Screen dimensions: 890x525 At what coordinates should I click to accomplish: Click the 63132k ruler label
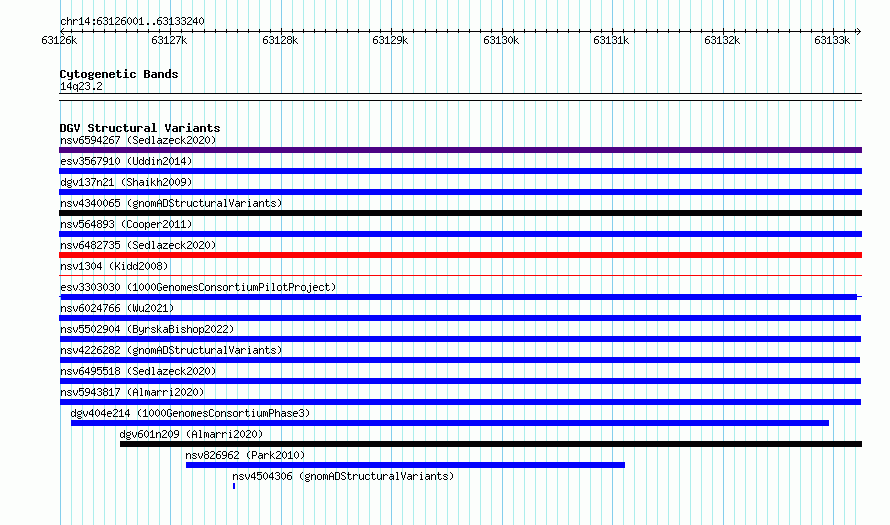[722, 40]
